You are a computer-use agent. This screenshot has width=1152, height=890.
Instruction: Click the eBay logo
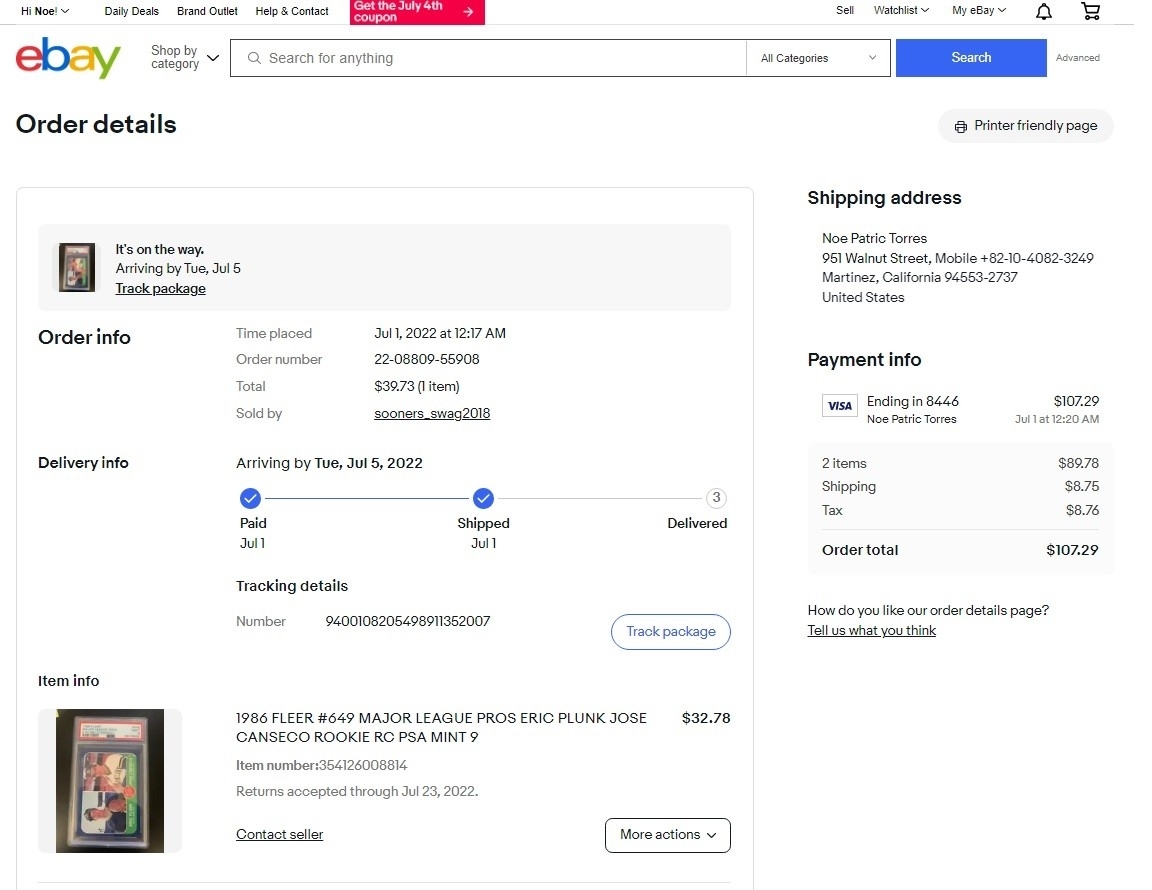coord(68,57)
